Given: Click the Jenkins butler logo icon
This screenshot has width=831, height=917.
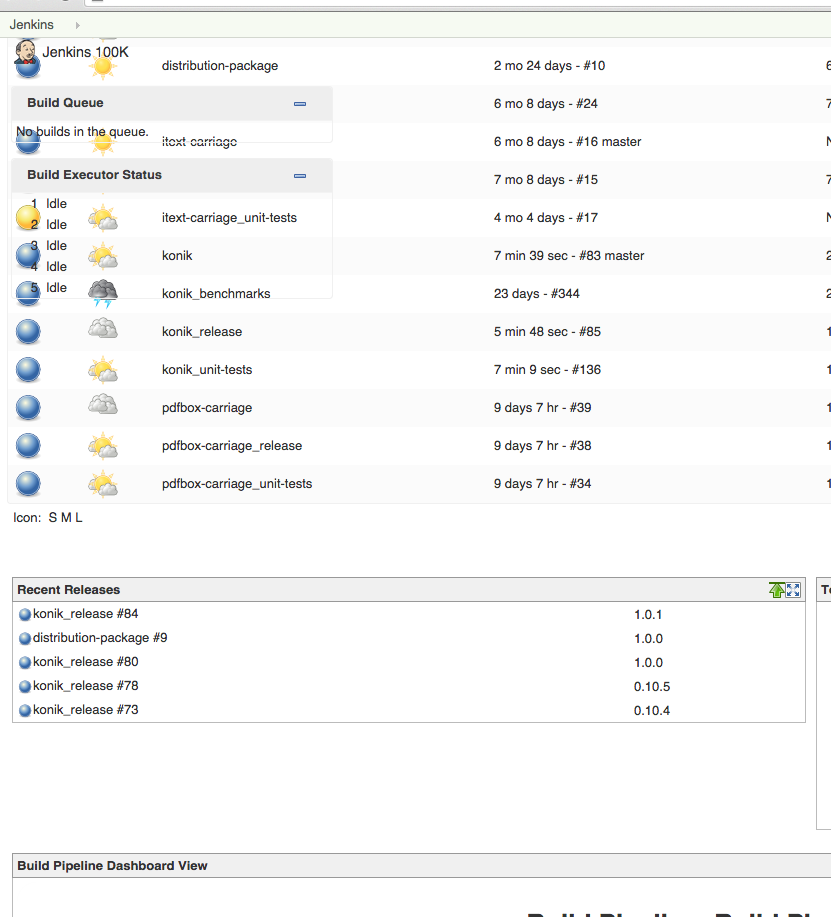Looking at the screenshot, I should point(27,52).
